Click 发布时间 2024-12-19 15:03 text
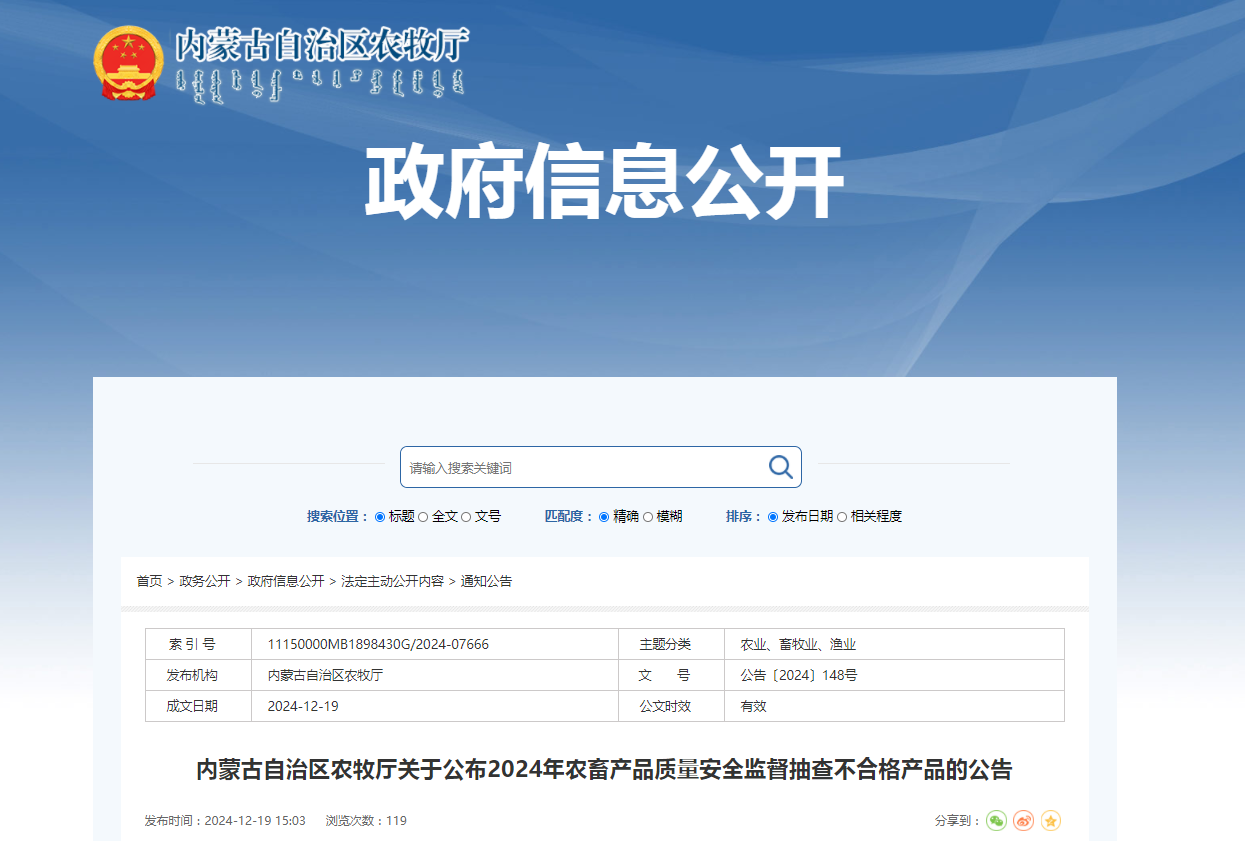 tap(225, 820)
